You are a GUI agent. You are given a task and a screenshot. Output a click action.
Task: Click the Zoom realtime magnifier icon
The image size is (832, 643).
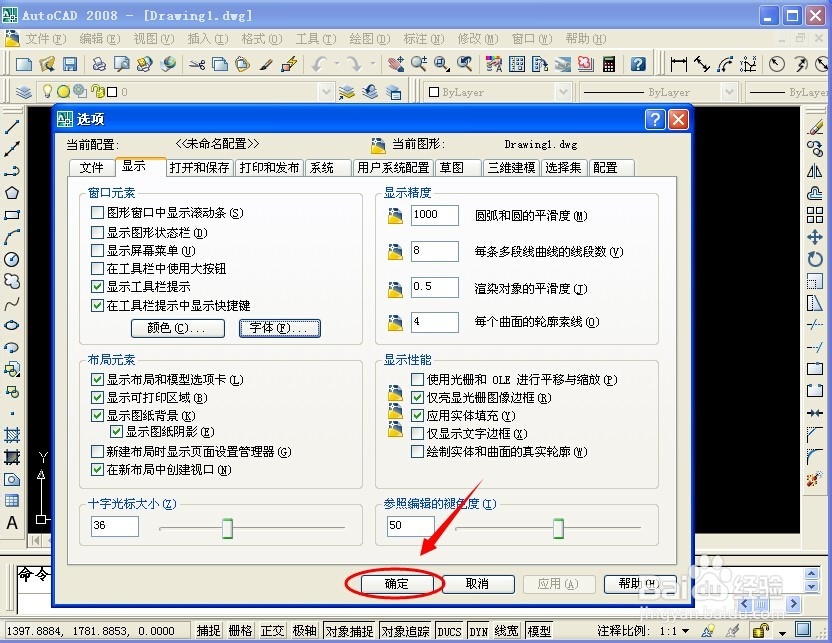[419, 64]
